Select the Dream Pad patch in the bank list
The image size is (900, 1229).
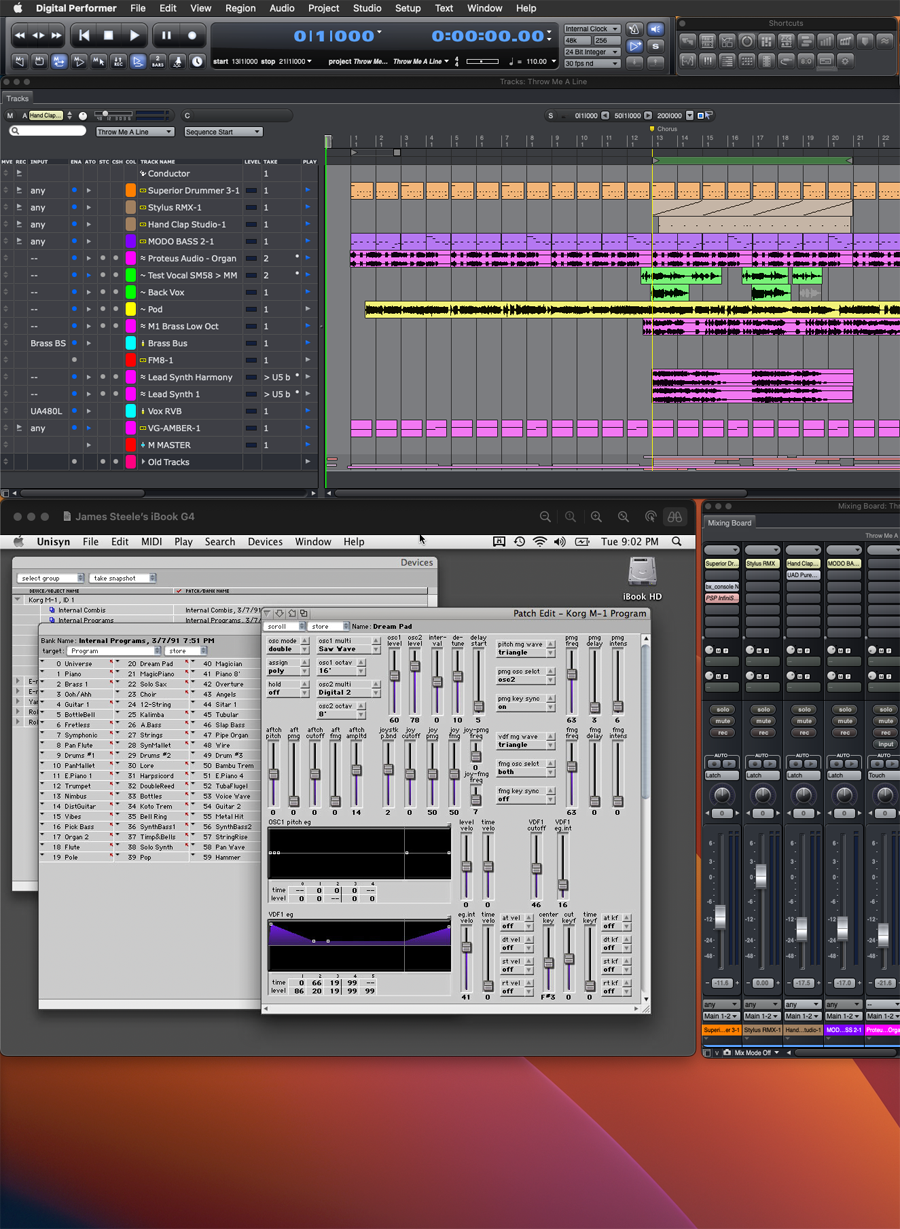click(x=156, y=663)
